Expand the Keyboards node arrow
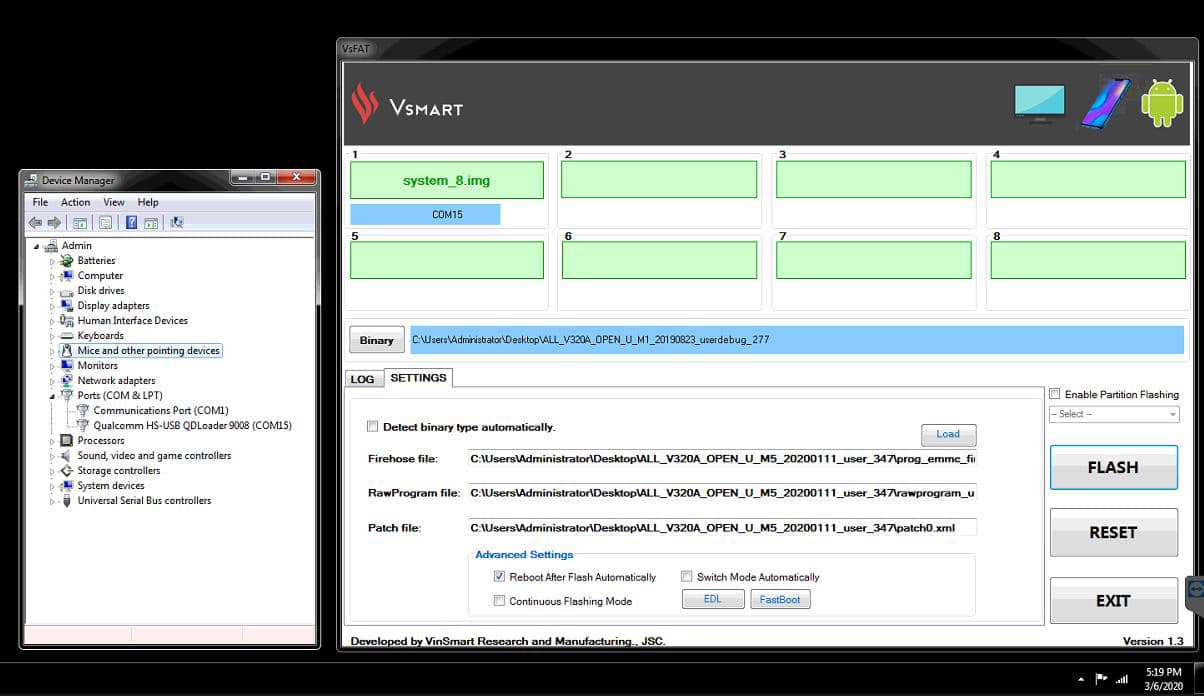 pos(53,336)
